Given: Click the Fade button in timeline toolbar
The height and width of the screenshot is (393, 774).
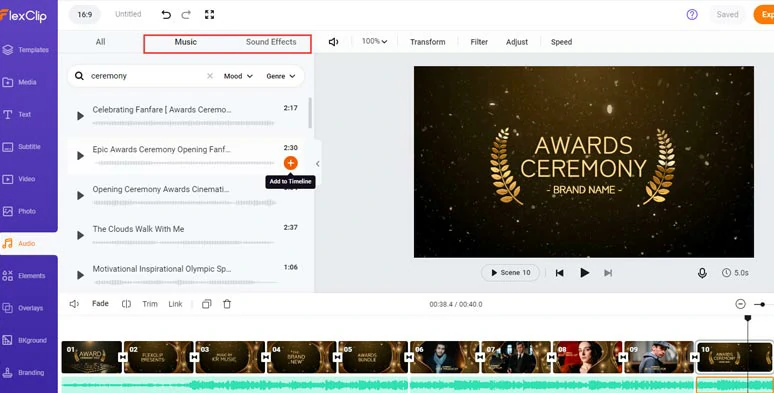Looking at the screenshot, I should point(100,304).
